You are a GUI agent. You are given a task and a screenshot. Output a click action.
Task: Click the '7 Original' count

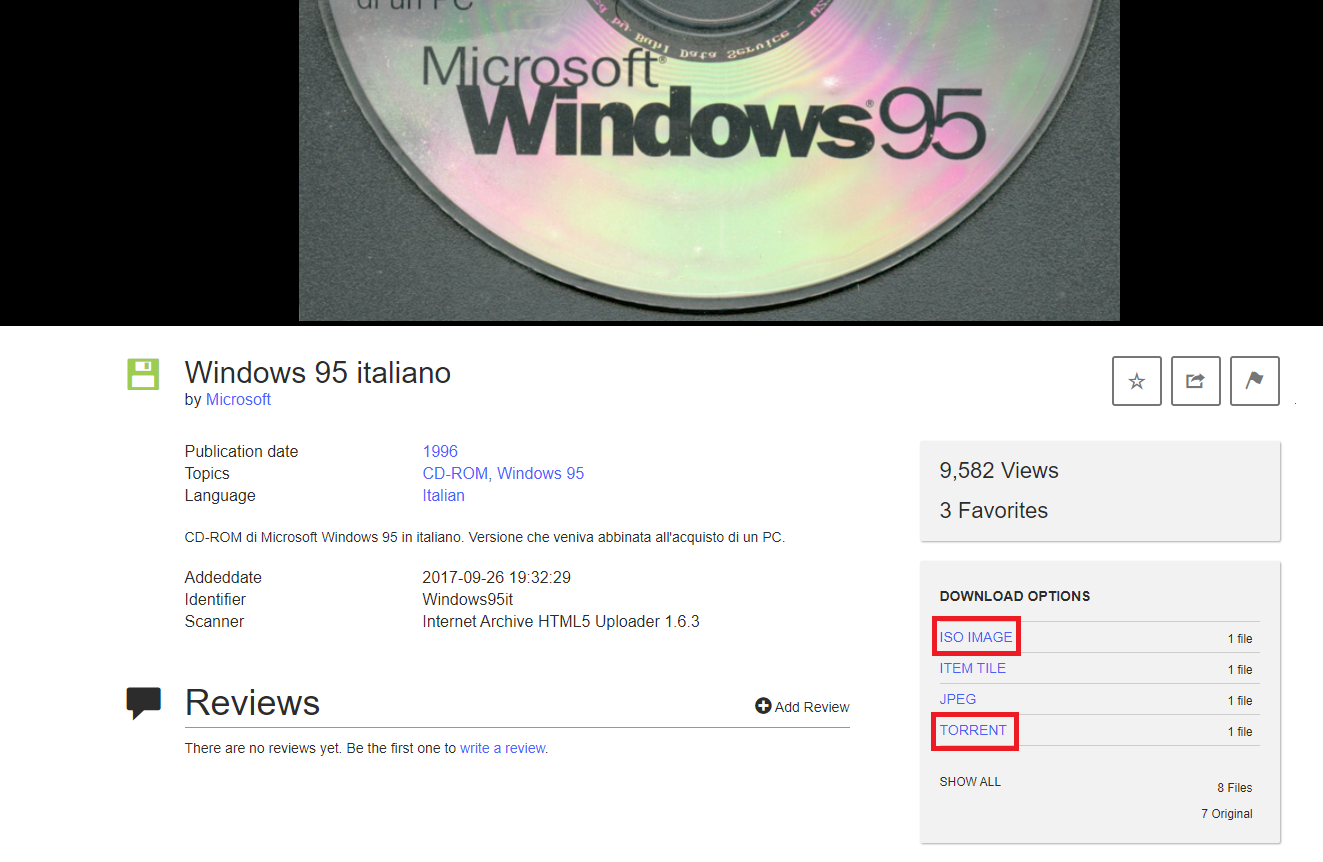click(x=1227, y=814)
